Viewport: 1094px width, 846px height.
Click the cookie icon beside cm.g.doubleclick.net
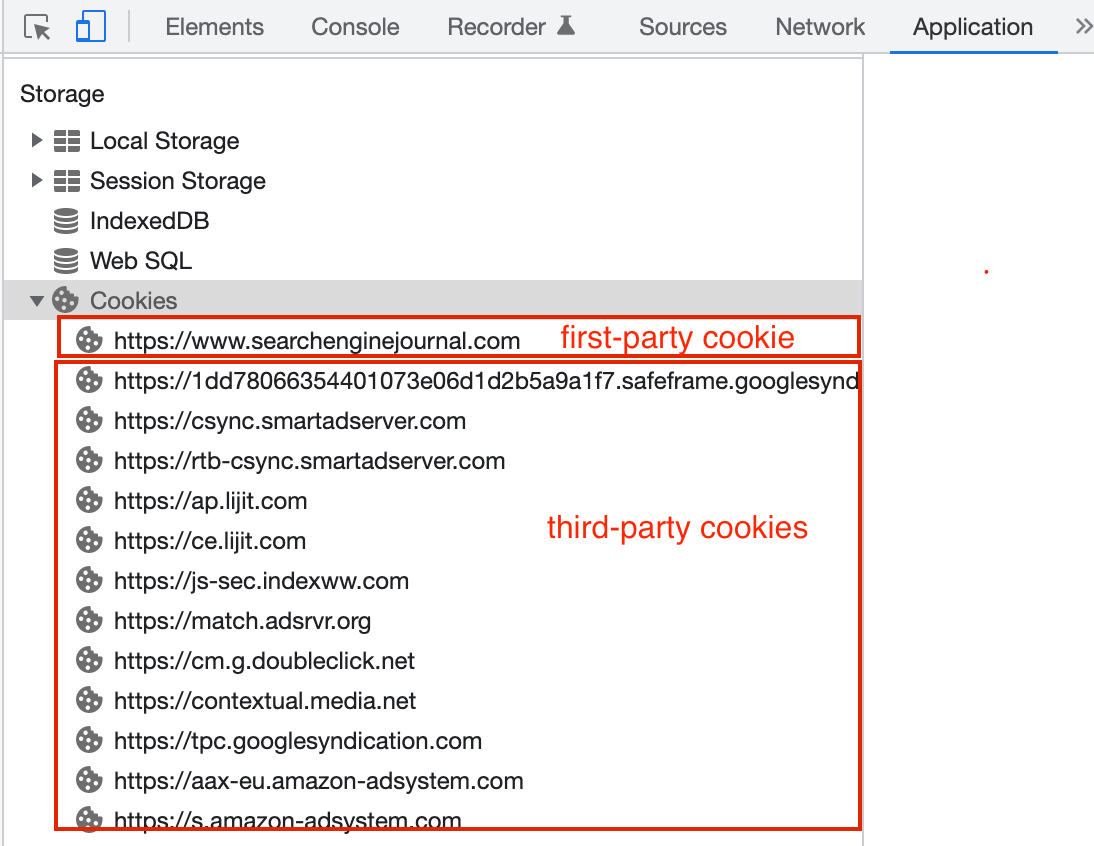89,660
